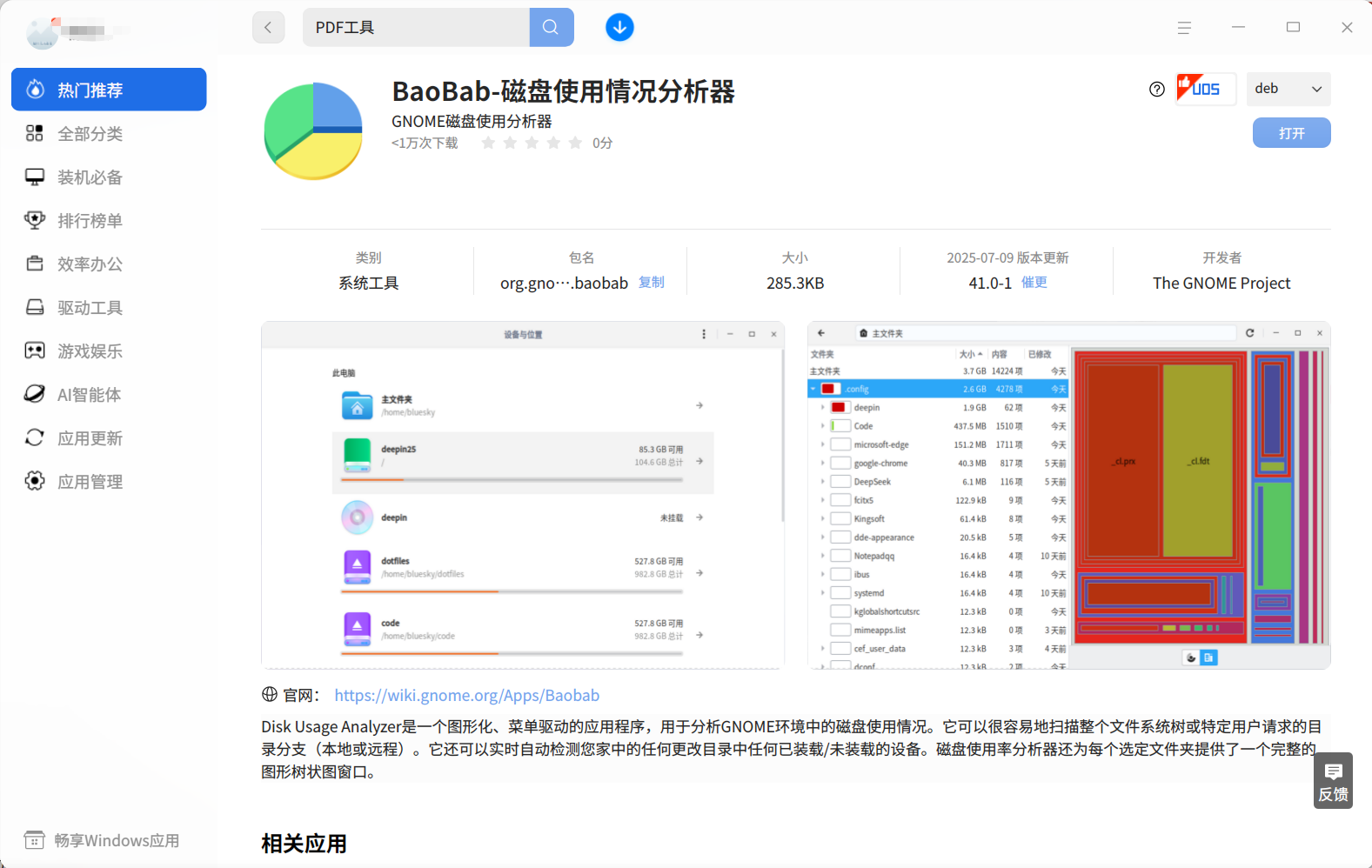Click the help question mark icon
This screenshot has height=868, width=1372.
coord(1156,89)
